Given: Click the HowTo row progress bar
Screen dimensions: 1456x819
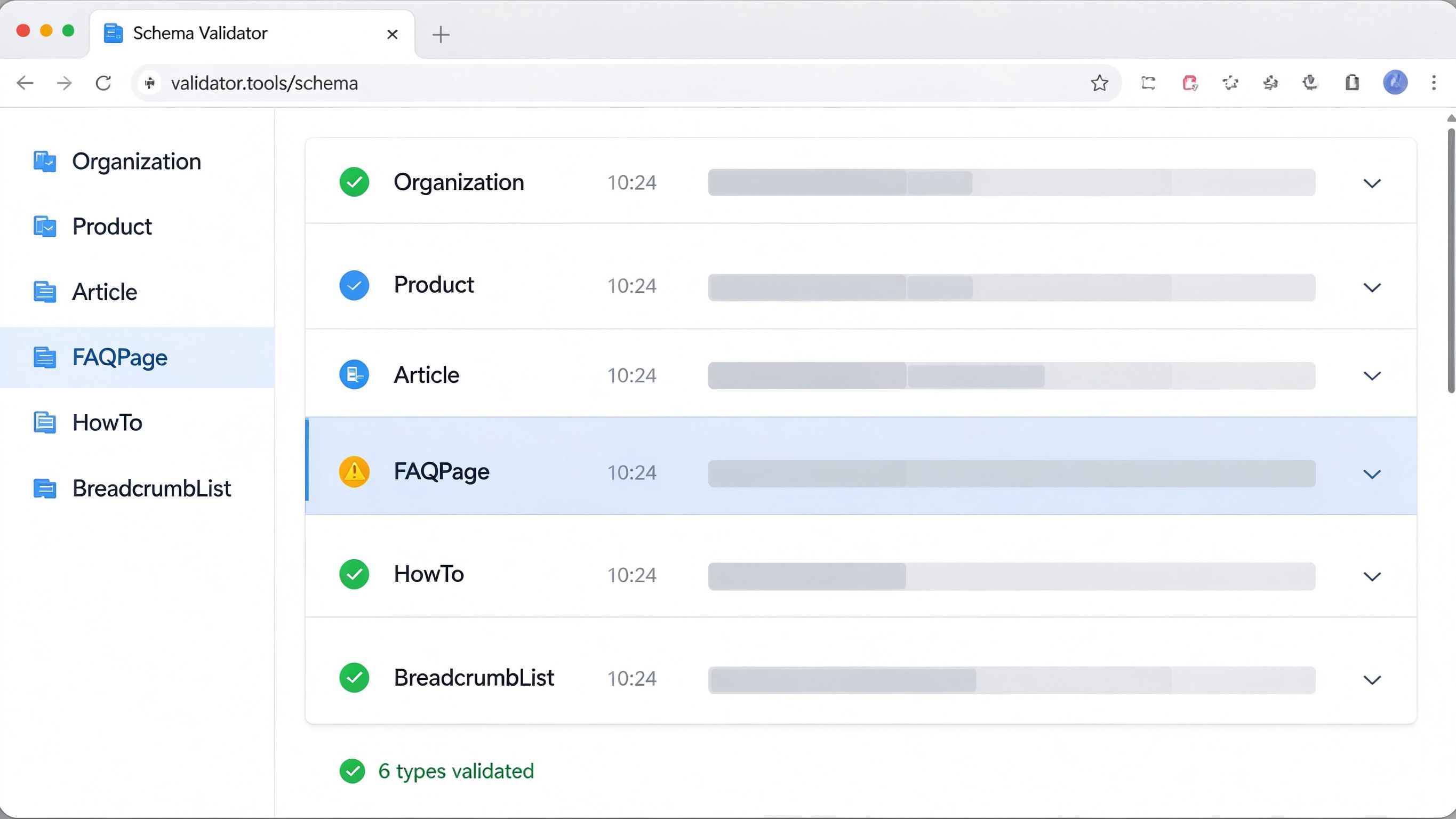Looking at the screenshot, I should tap(1011, 576).
